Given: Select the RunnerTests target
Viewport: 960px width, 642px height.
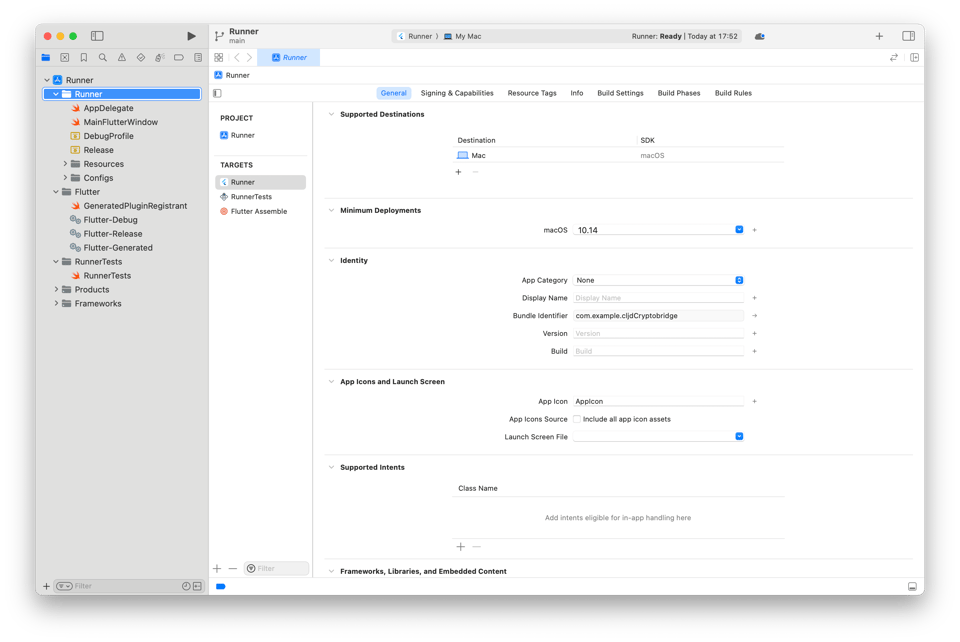Looking at the screenshot, I should tap(251, 197).
